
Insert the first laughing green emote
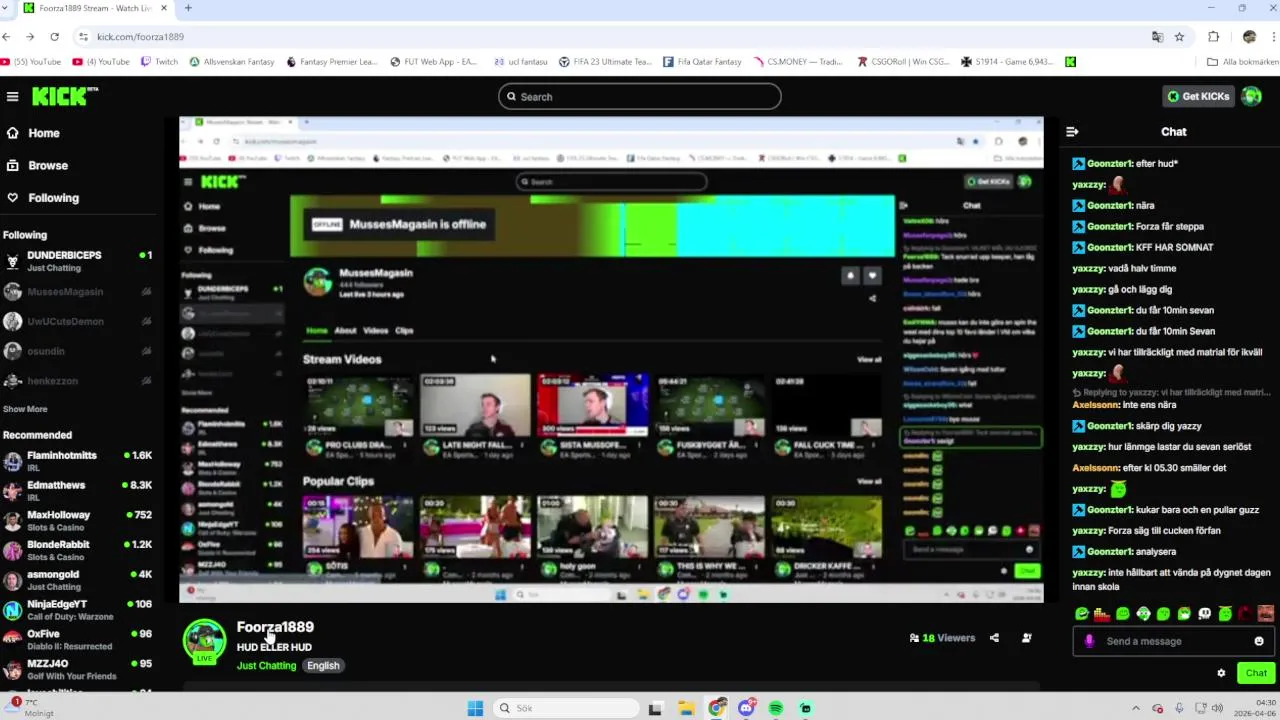(x=1082, y=614)
